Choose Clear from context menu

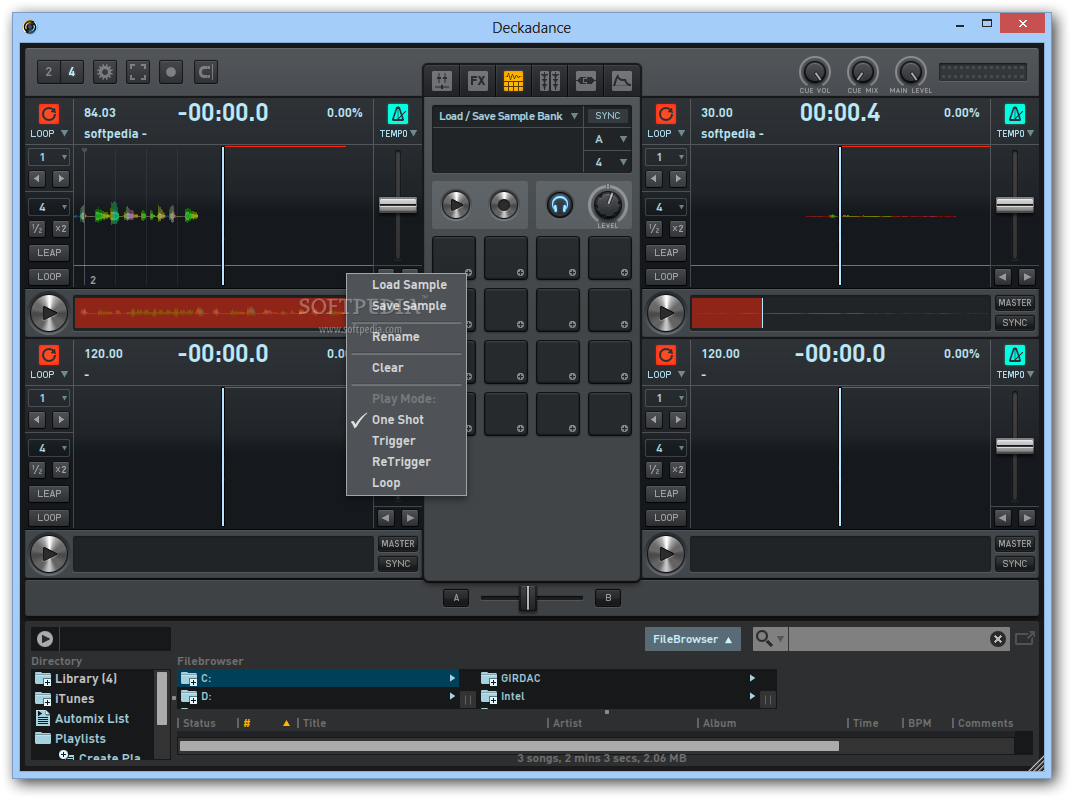click(x=388, y=368)
